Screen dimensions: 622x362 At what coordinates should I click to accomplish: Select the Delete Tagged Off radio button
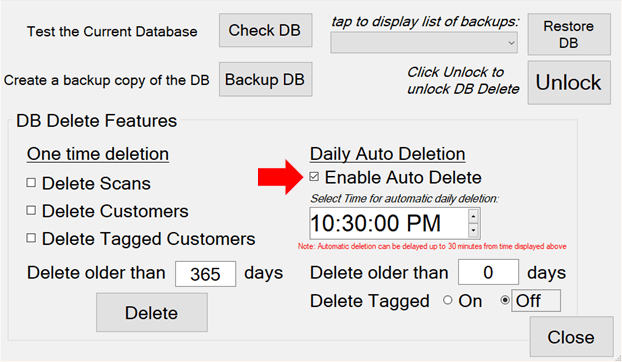(x=505, y=301)
